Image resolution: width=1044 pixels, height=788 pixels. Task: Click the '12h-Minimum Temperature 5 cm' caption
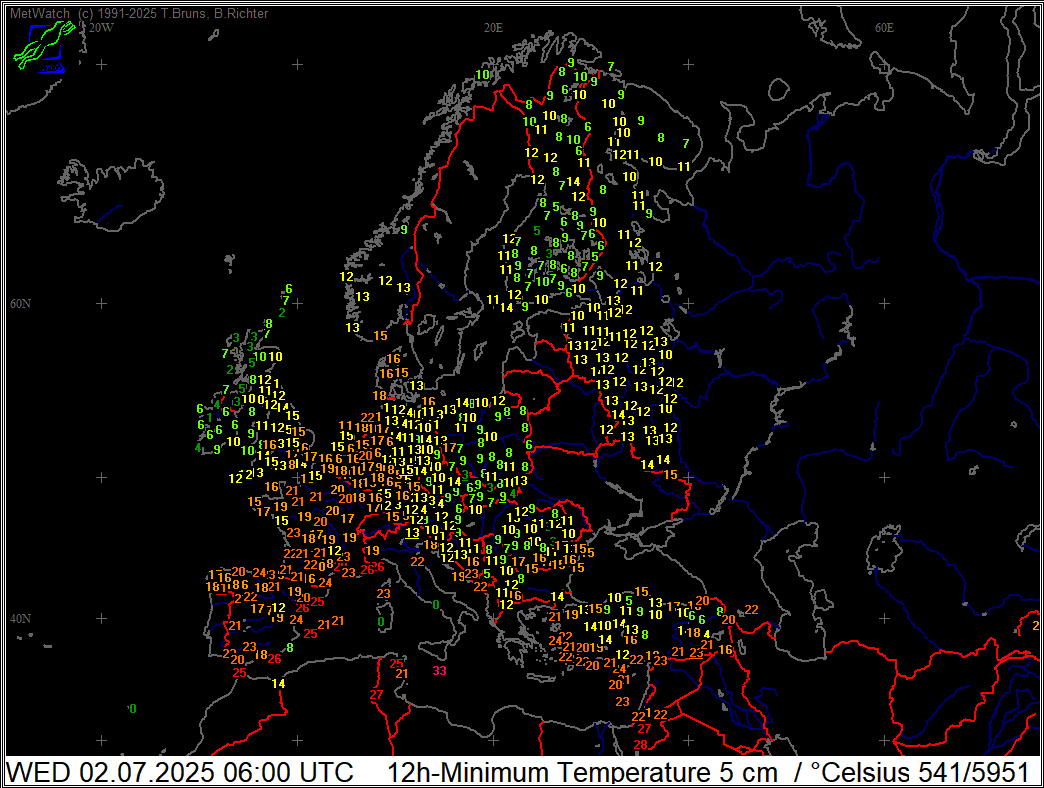tap(583, 772)
